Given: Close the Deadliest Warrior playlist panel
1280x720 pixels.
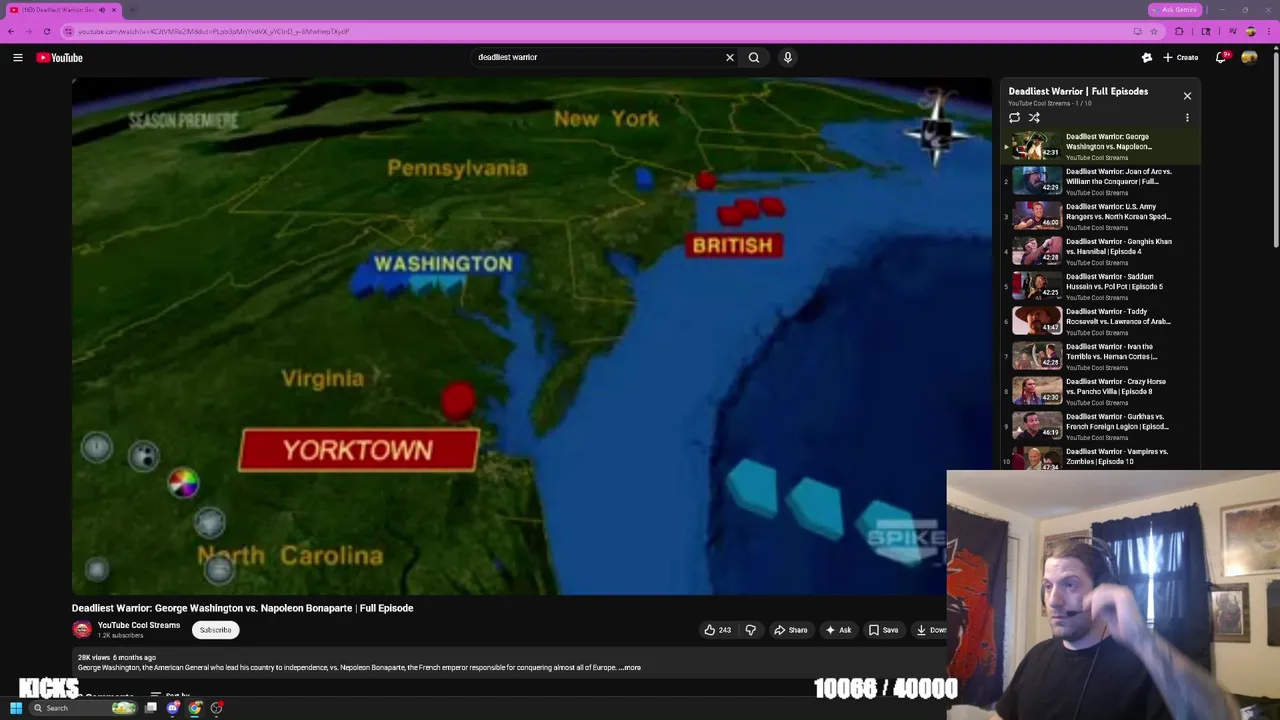Looking at the screenshot, I should click(1187, 96).
